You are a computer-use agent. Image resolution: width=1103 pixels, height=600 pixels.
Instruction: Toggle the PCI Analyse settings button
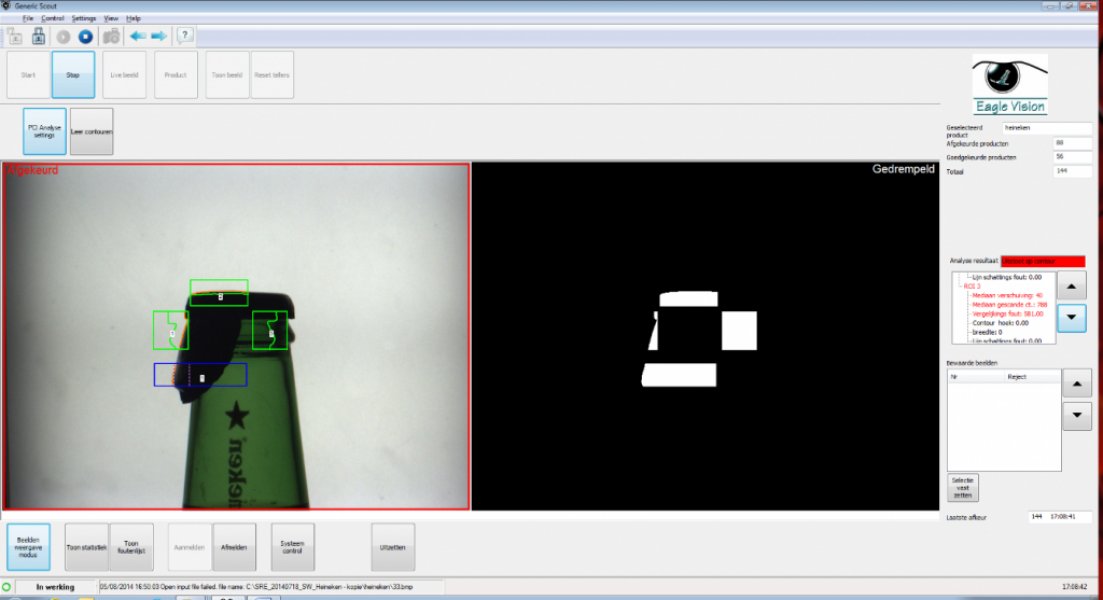point(44,131)
